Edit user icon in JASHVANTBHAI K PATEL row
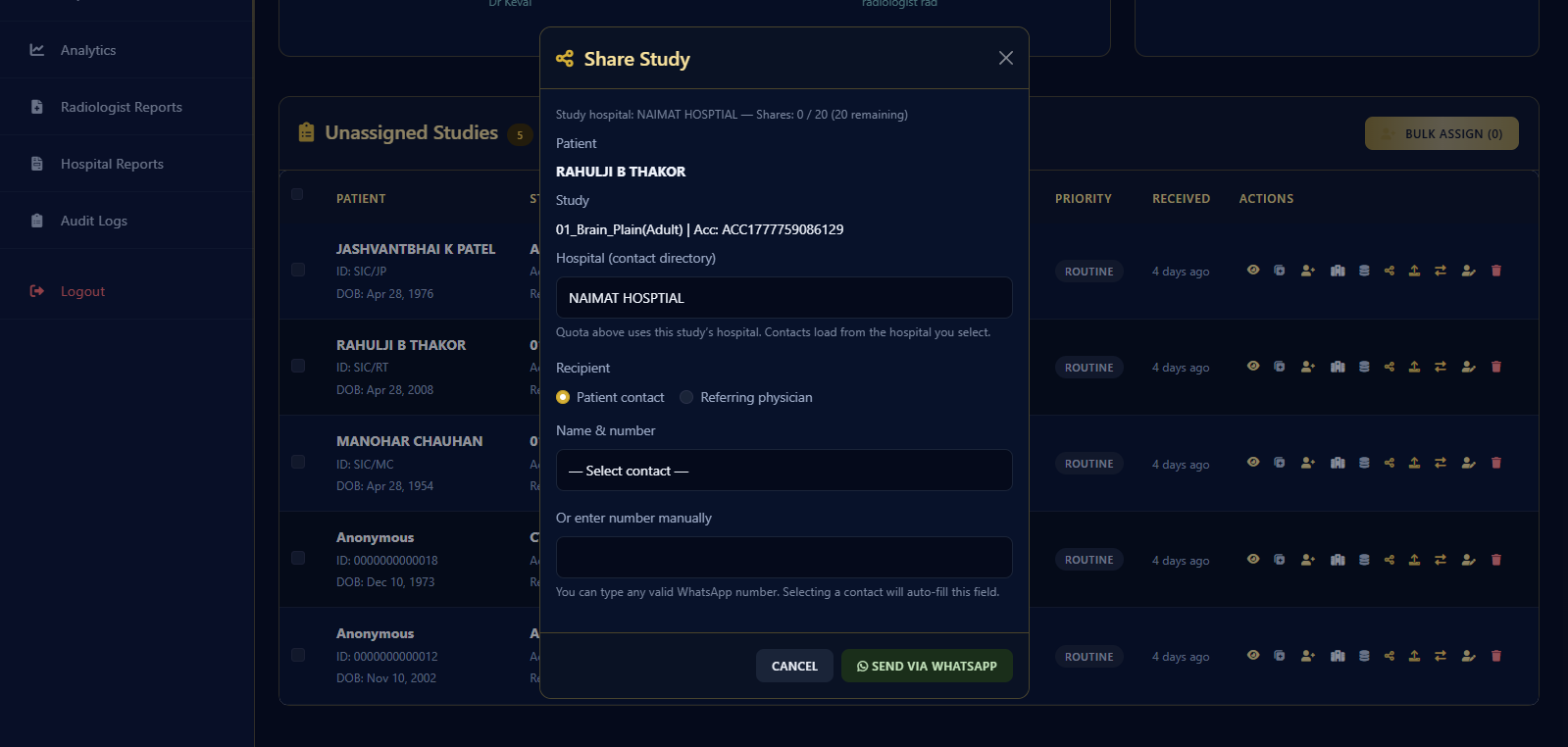This screenshot has height=747, width=1568. coord(1468,271)
